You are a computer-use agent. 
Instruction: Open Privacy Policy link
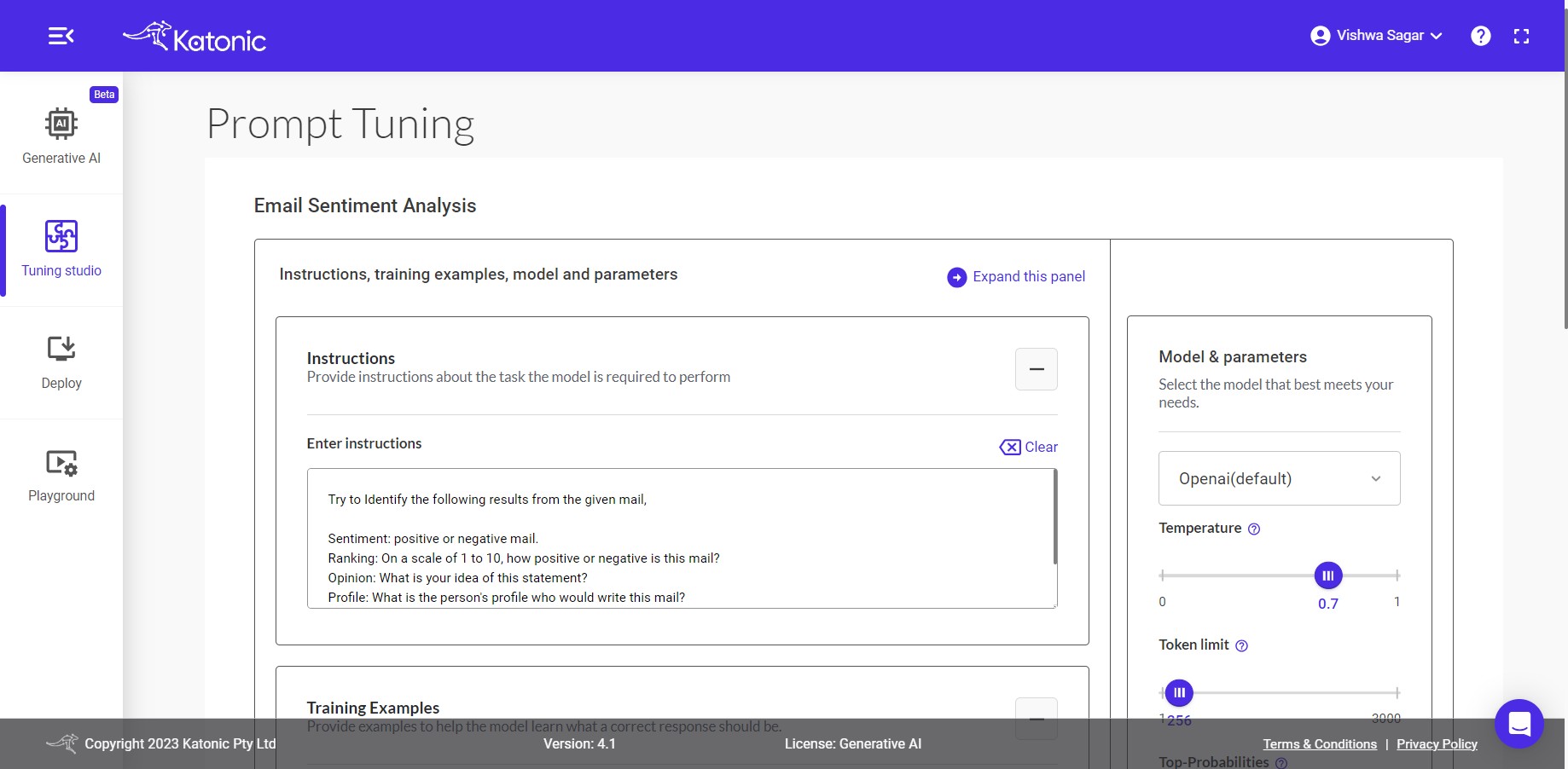(1437, 744)
